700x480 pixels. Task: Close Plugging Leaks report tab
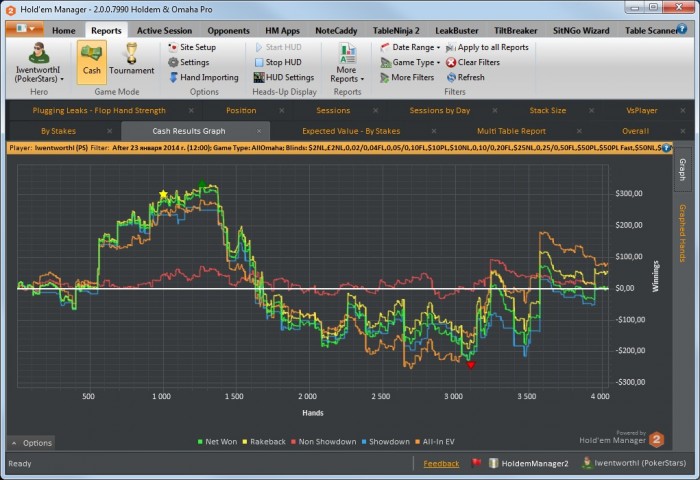191,111
